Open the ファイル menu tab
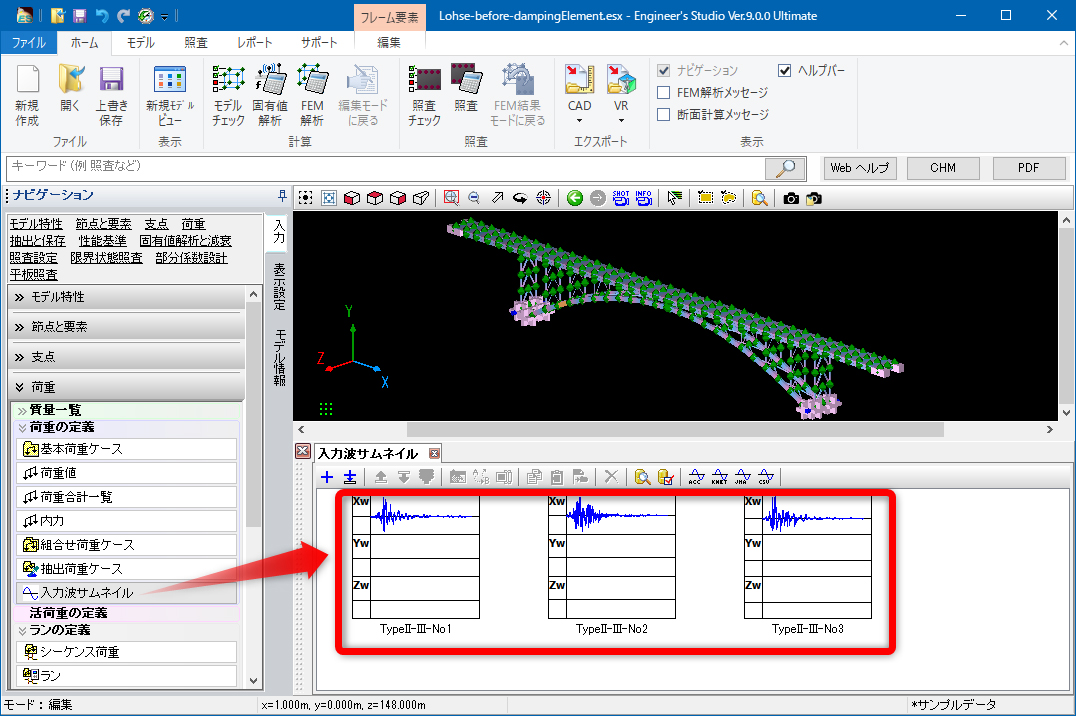The width and height of the screenshot is (1076, 716). coord(29,43)
